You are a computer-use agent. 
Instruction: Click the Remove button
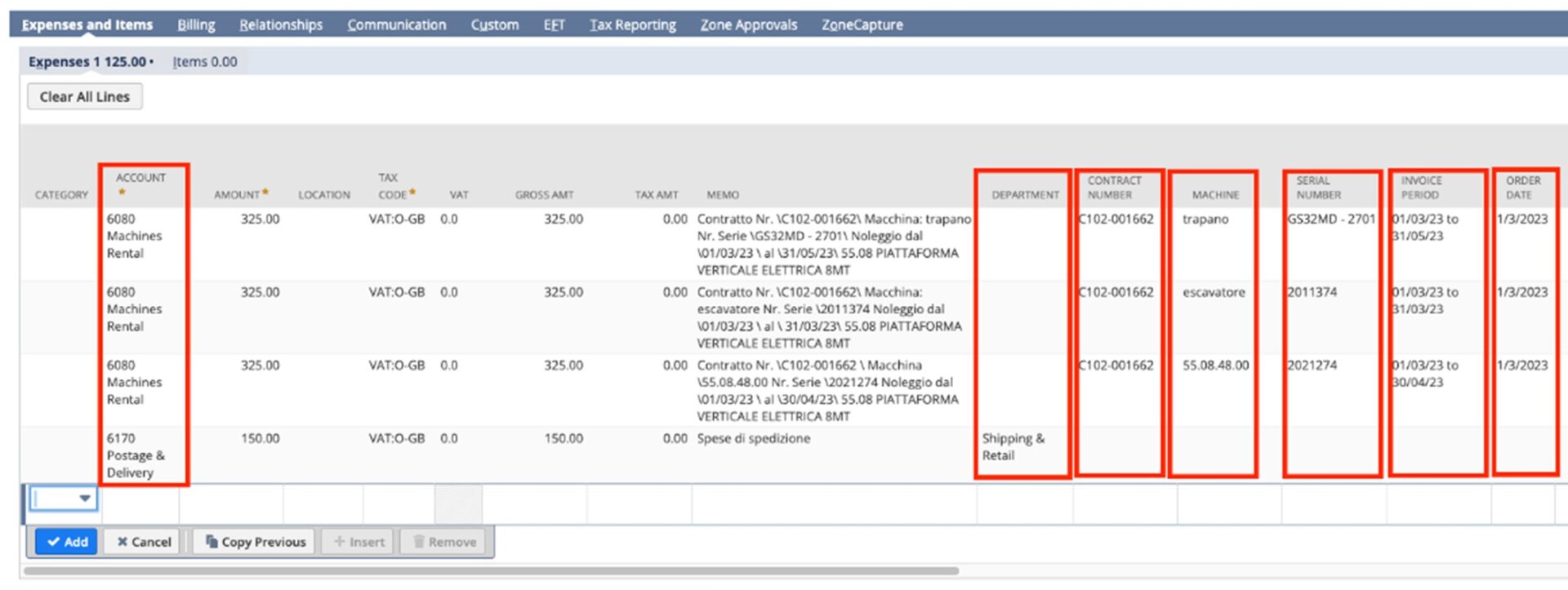[x=444, y=542]
